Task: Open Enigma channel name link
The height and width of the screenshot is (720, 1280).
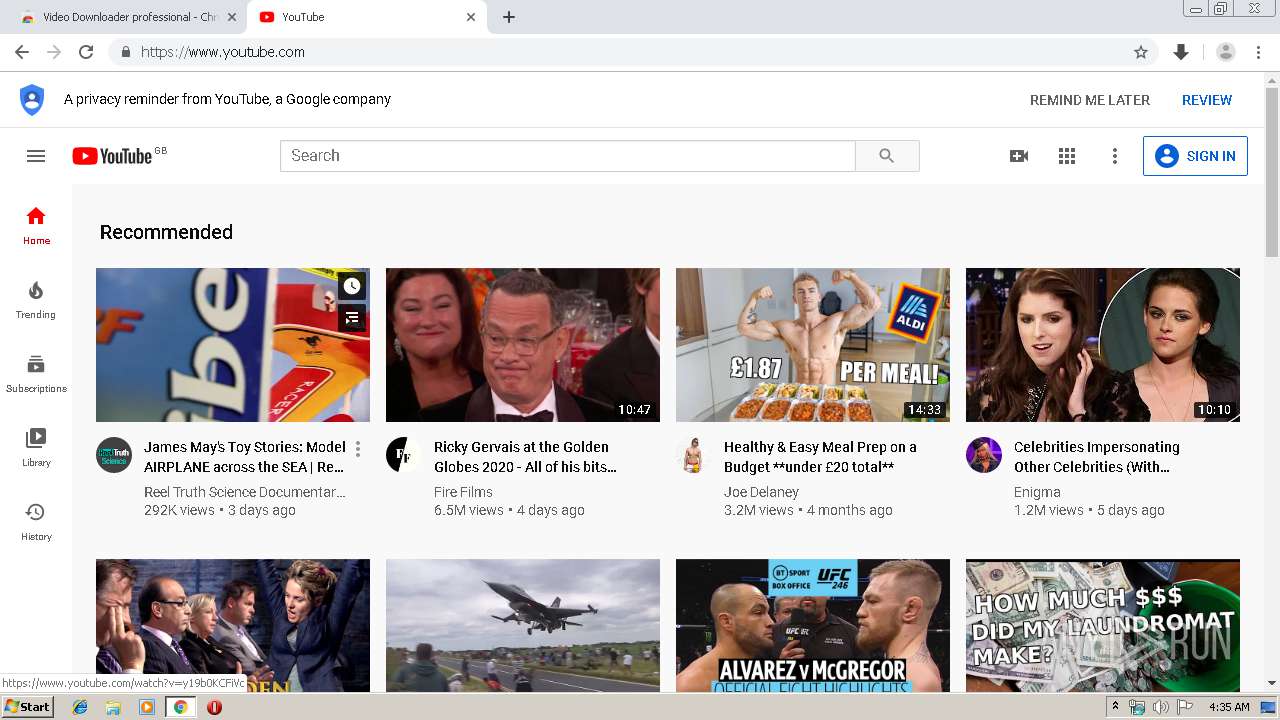Action: click(x=1037, y=492)
